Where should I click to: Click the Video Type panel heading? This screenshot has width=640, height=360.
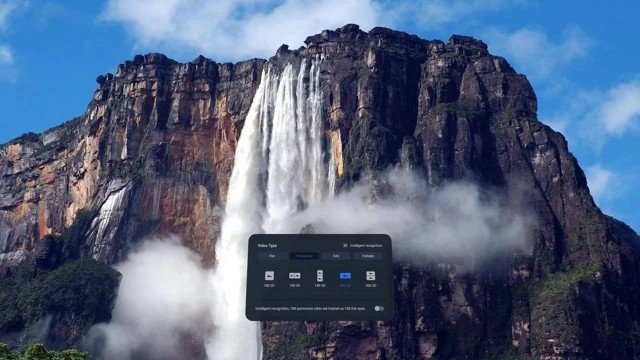[267, 245]
